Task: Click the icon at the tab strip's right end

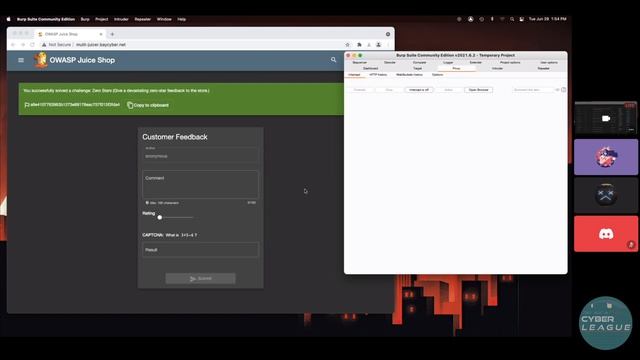Action: tap(388, 34)
